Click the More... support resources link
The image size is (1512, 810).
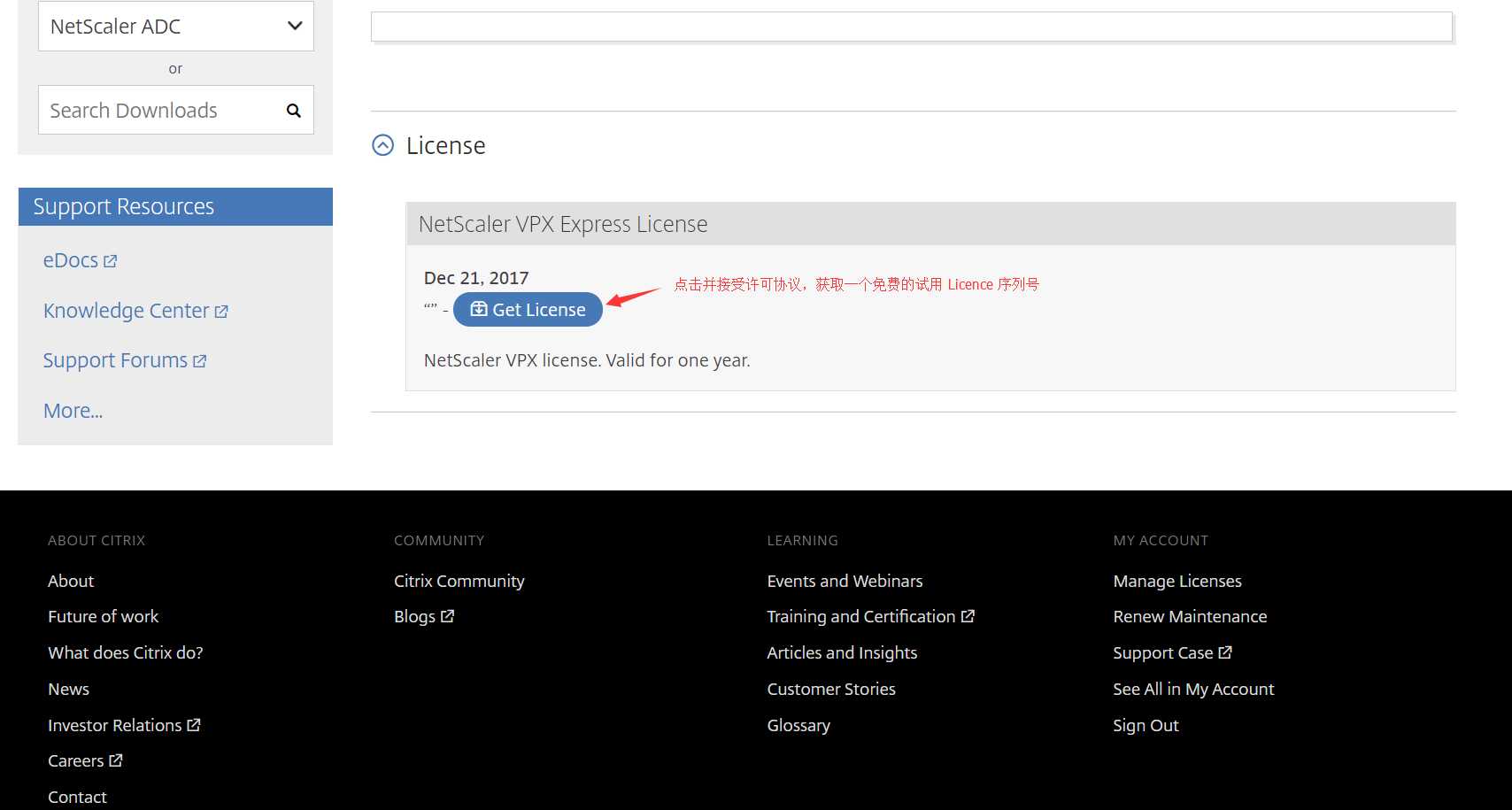pos(73,411)
